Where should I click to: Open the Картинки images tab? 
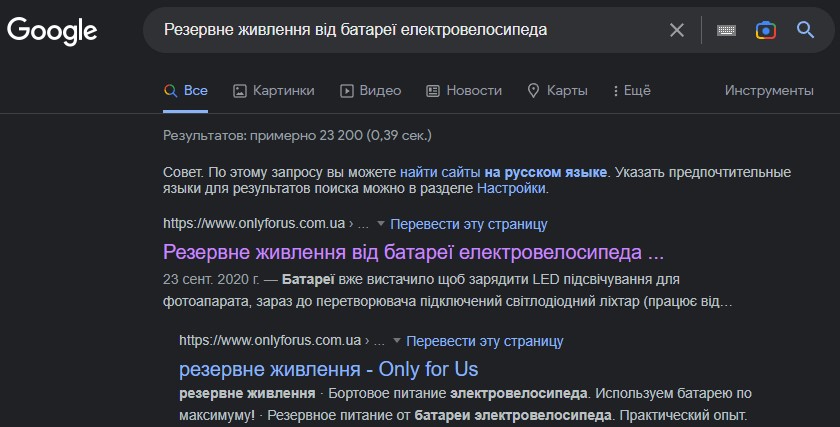pyautogui.click(x=273, y=90)
